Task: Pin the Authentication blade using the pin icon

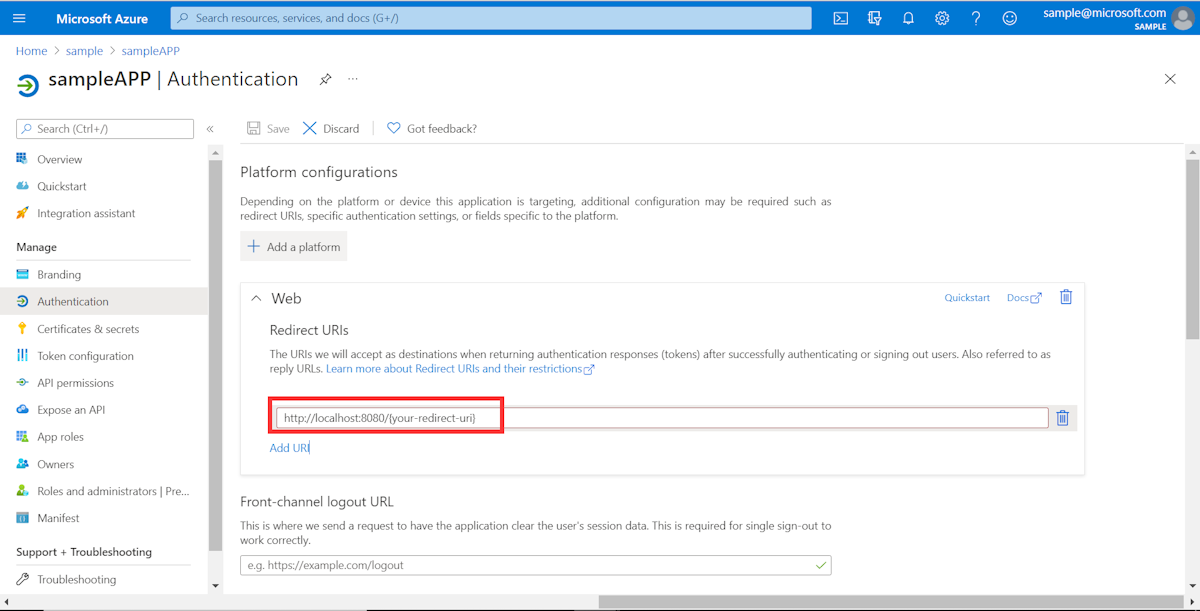Action: tap(325, 78)
